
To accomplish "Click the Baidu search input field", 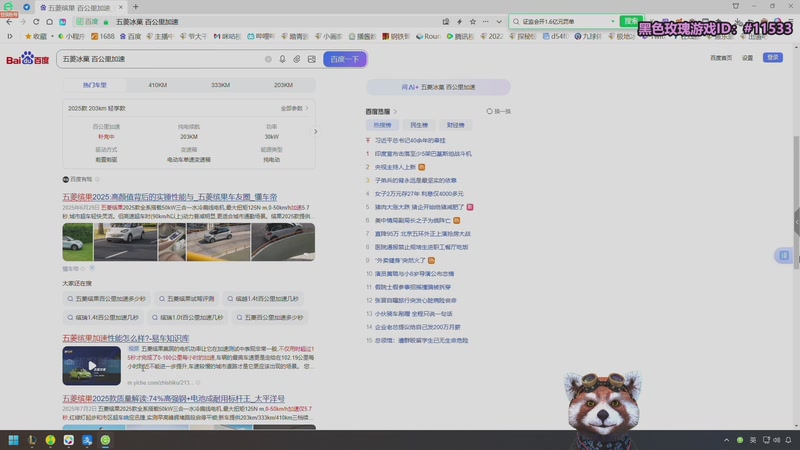I will pos(162,59).
